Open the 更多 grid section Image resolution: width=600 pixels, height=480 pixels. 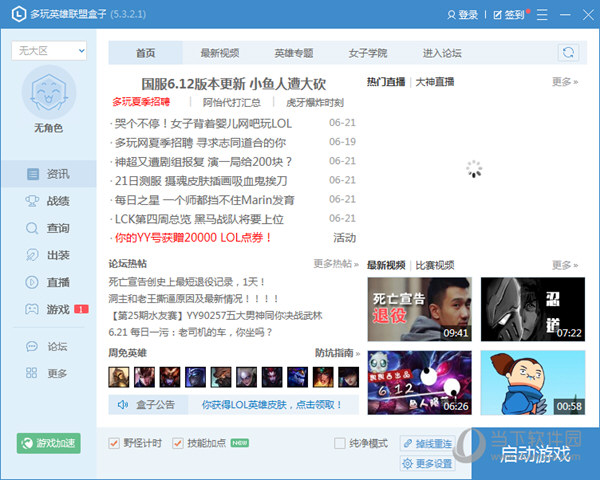(x=48, y=373)
